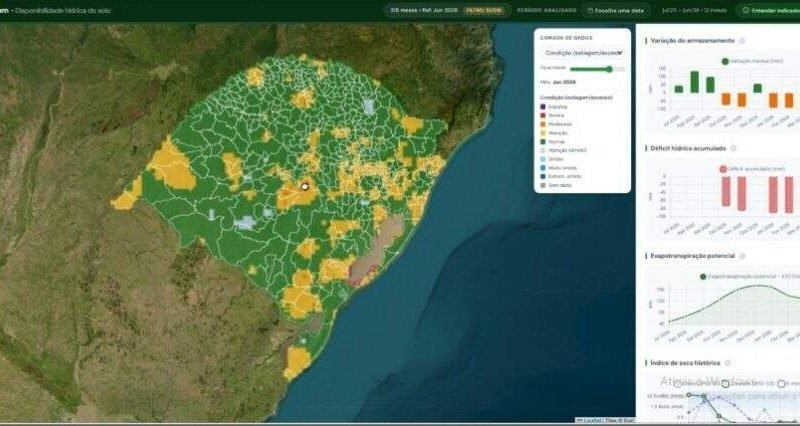Click the jul/25 – jun/26 period text

tap(693, 10)
